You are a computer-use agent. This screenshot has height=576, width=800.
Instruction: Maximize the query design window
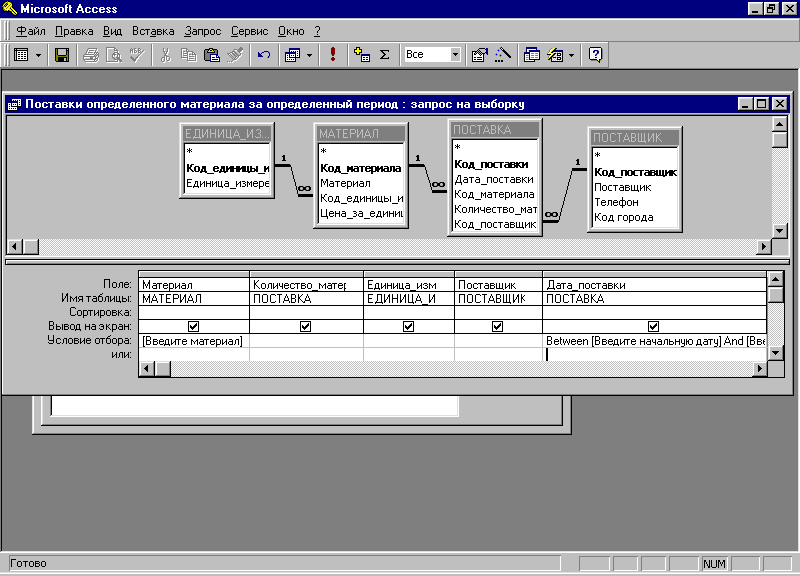(x=761, y=104)
